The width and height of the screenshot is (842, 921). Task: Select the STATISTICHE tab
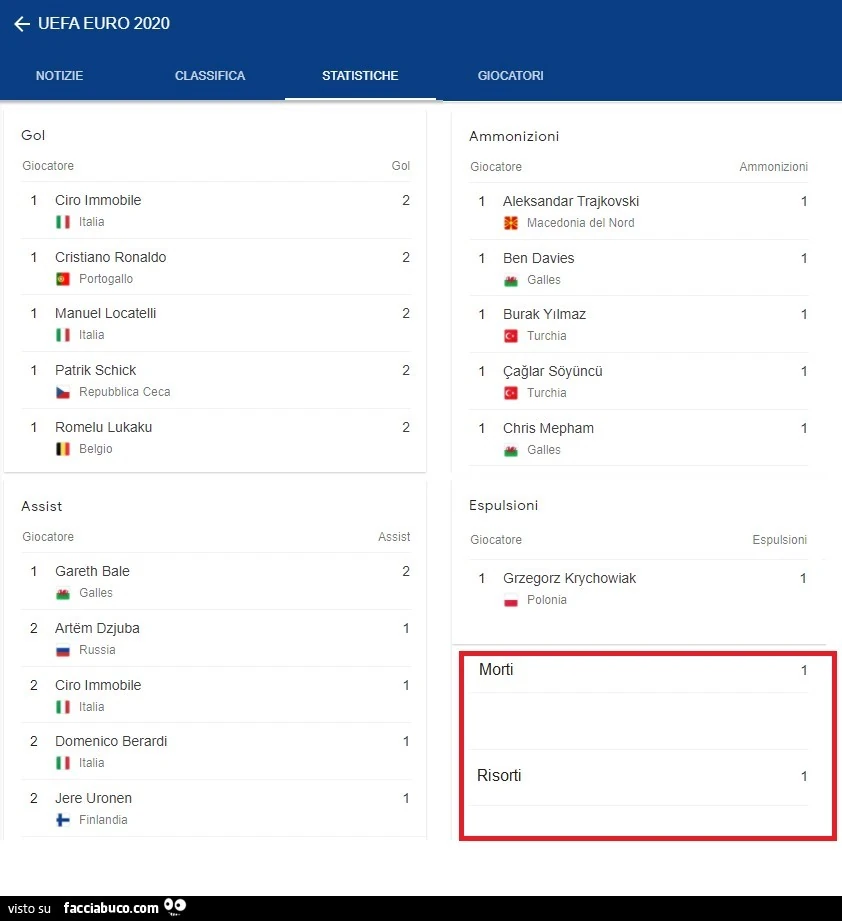[360, 76]
